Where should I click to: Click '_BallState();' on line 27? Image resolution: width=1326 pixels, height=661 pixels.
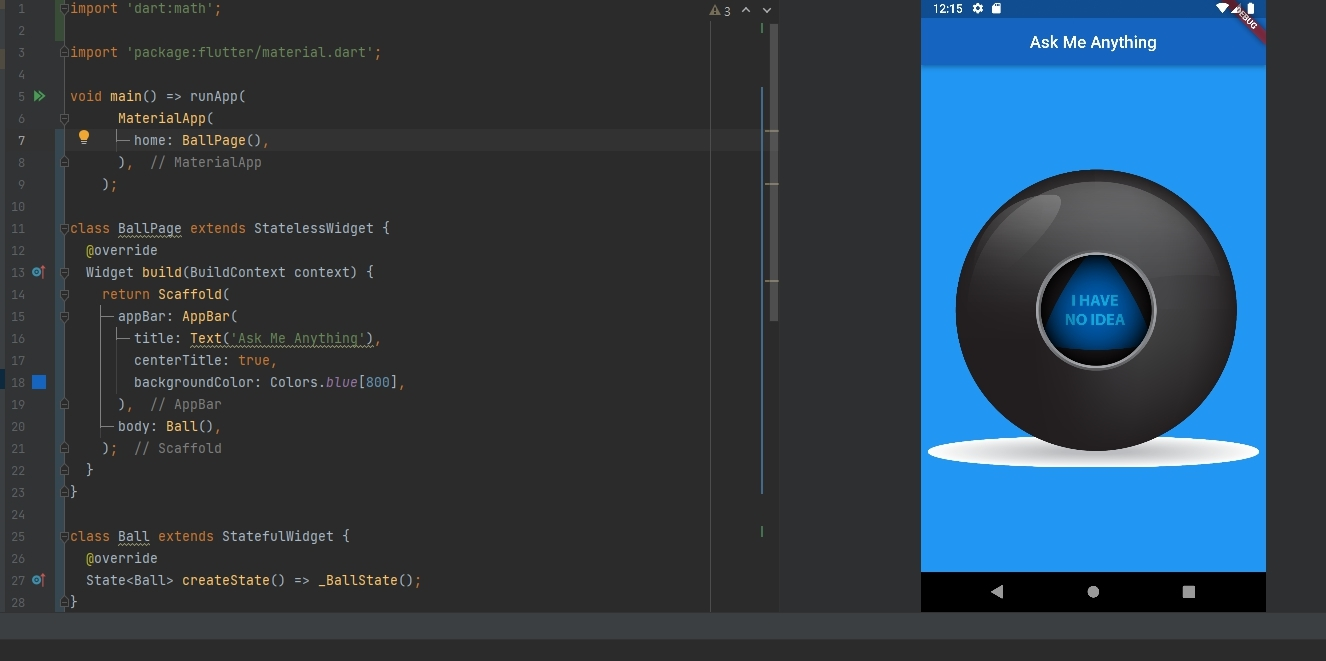pos(370,580)
